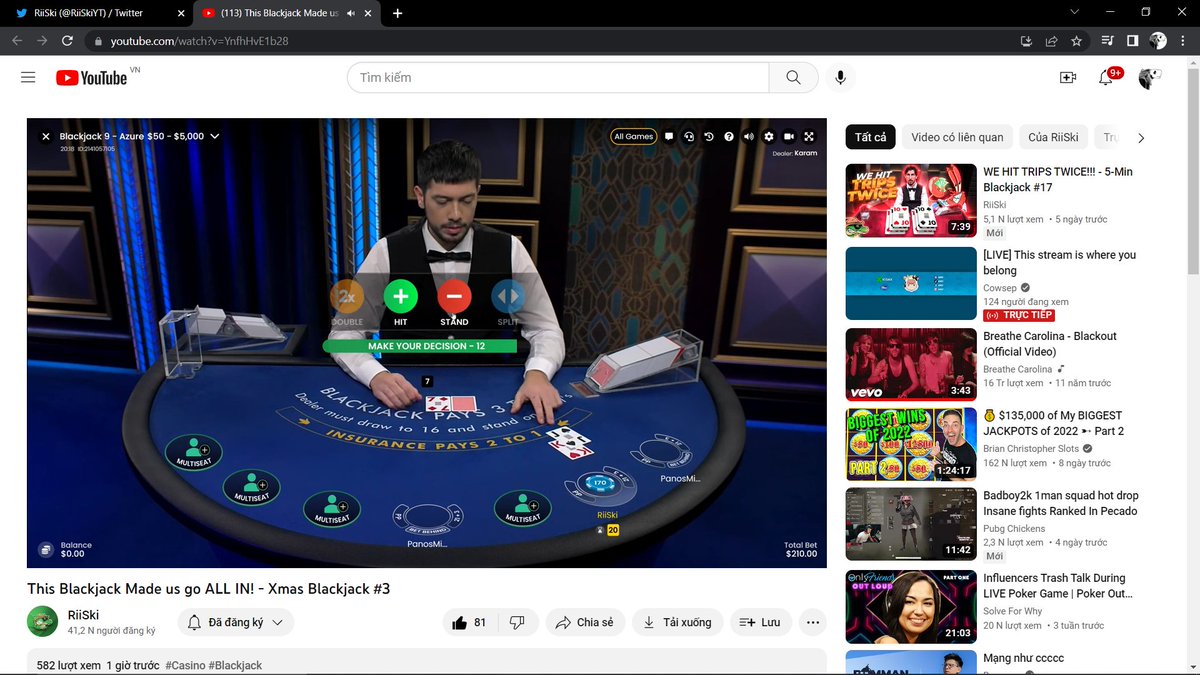Image resolution: width=1200 pixels, height=675 pixels.
Task: Open the game help question mark
Action: (729, 136)
